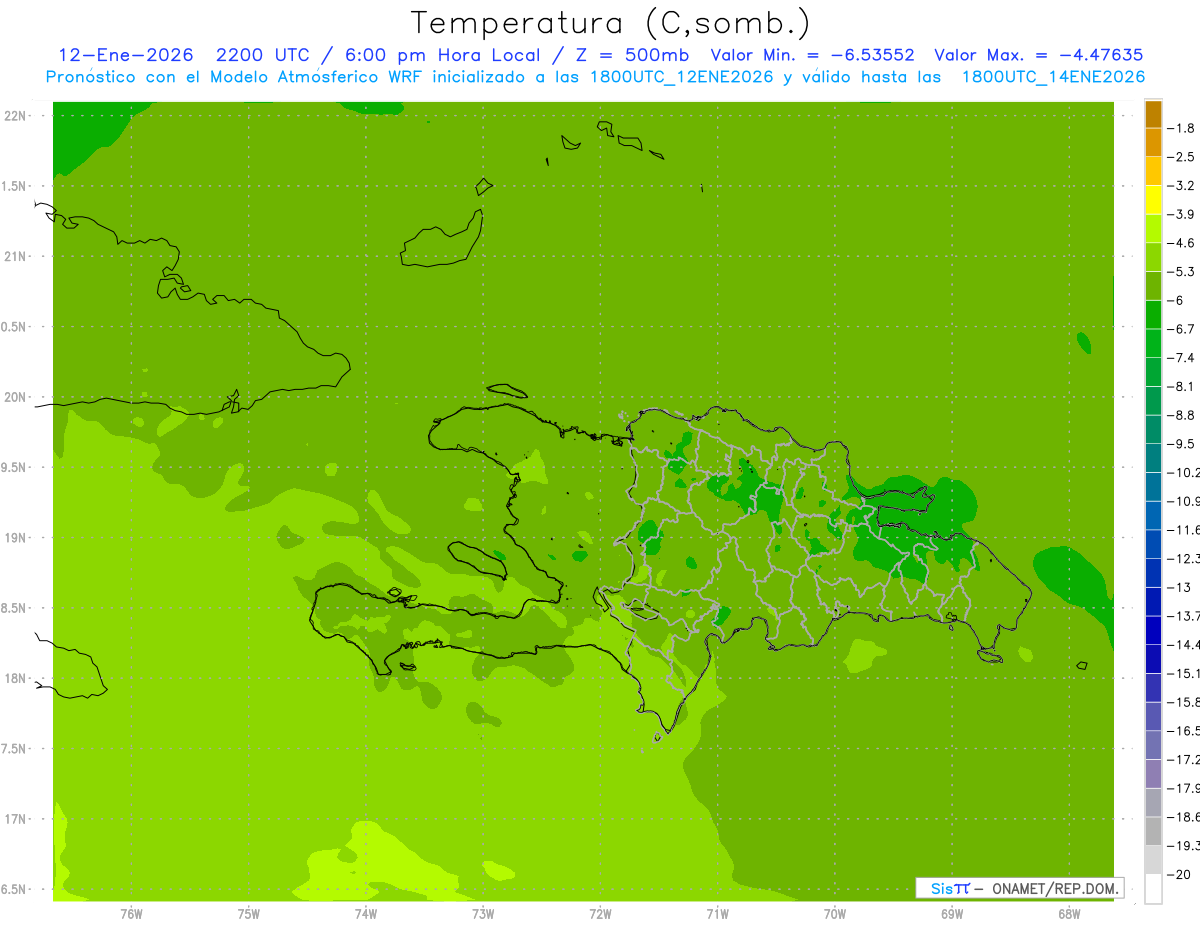Click the time label '2200 UTC'

click(x=262, y=55)
